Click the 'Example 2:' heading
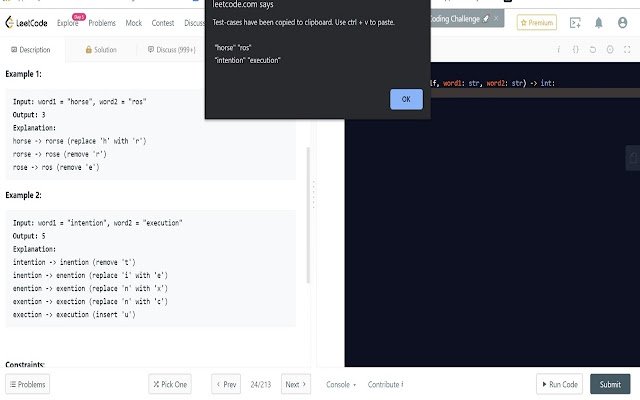 (x=23, y=196)
